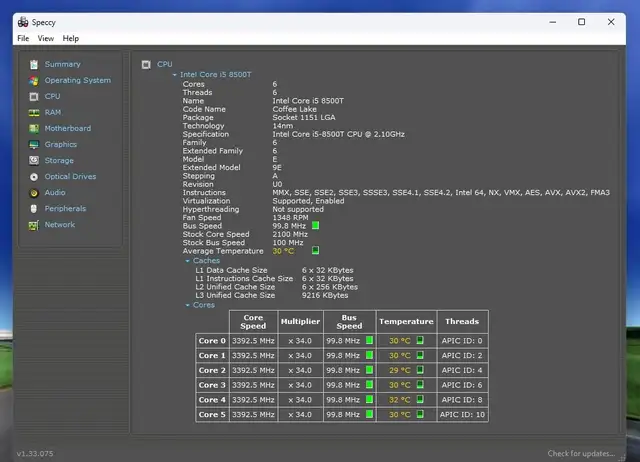Click the Speccy app icon in title bar
The width and height of the screenshot is (640, 462).
[x=23, y=22]
